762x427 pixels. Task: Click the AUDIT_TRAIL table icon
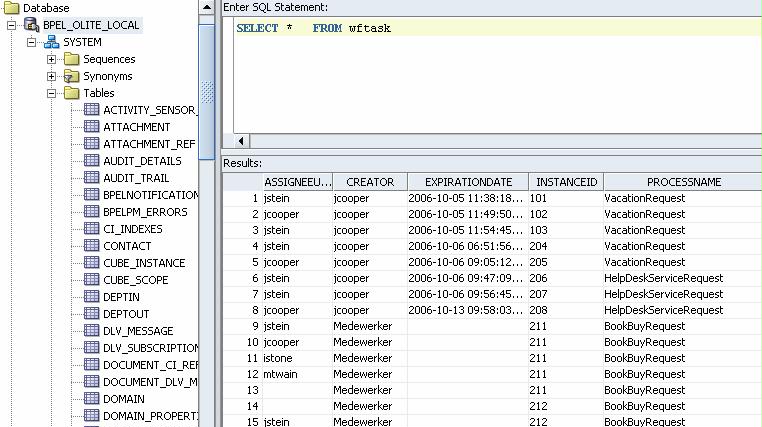pyautogui.click(x=91, y=177)
